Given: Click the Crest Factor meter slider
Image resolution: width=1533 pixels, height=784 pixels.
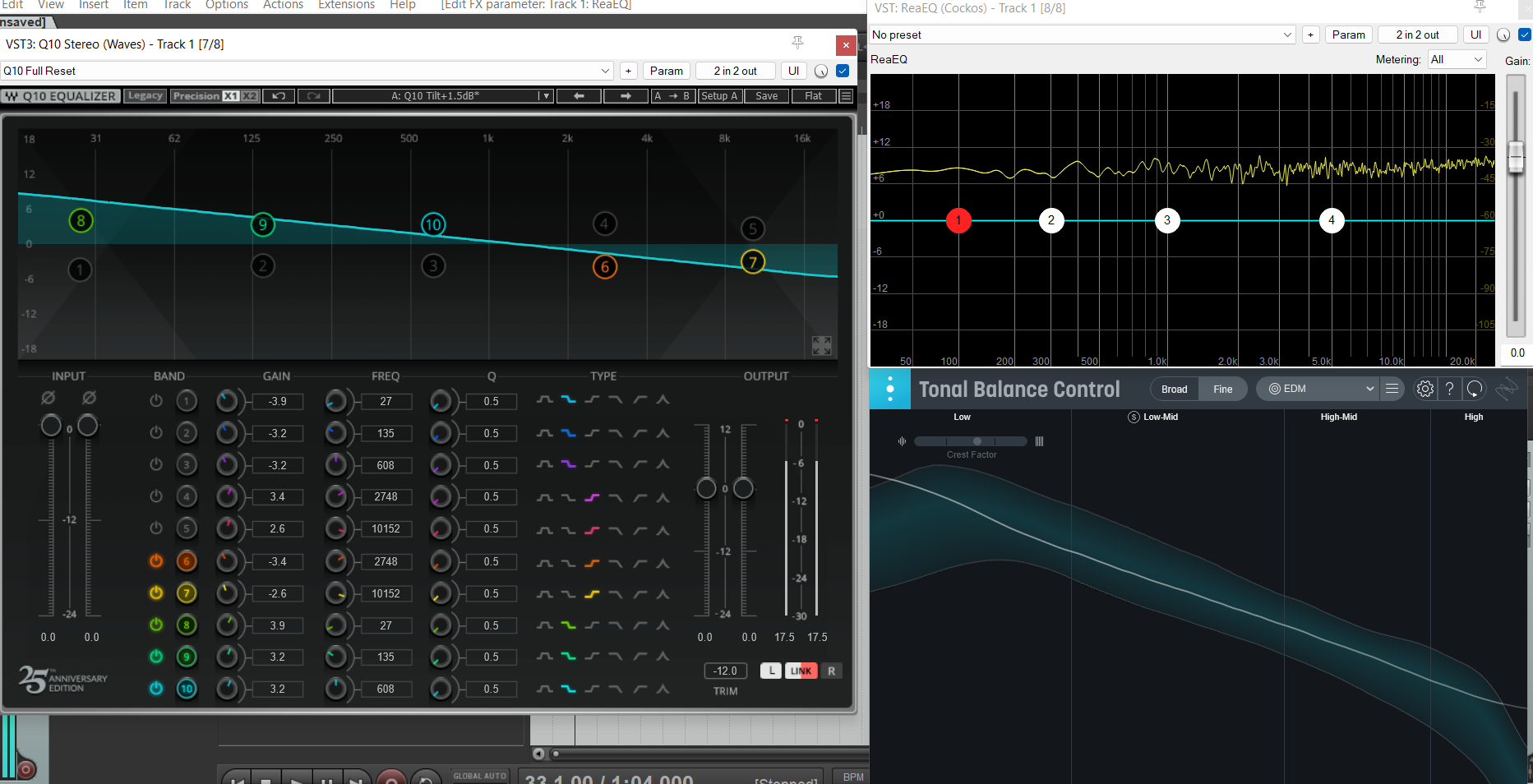Looking at the screenshot, I should tap(971, 441).
